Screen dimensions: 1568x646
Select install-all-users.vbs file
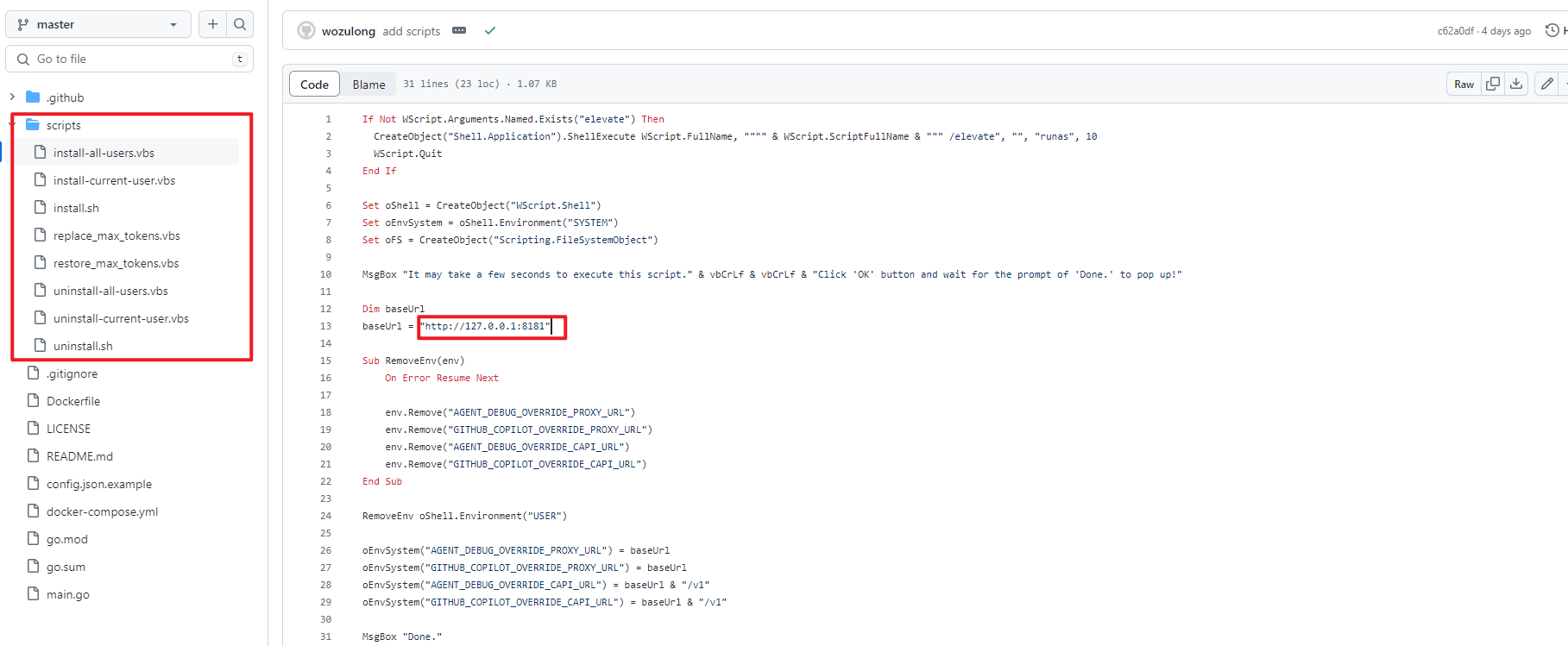coord(104,153)
